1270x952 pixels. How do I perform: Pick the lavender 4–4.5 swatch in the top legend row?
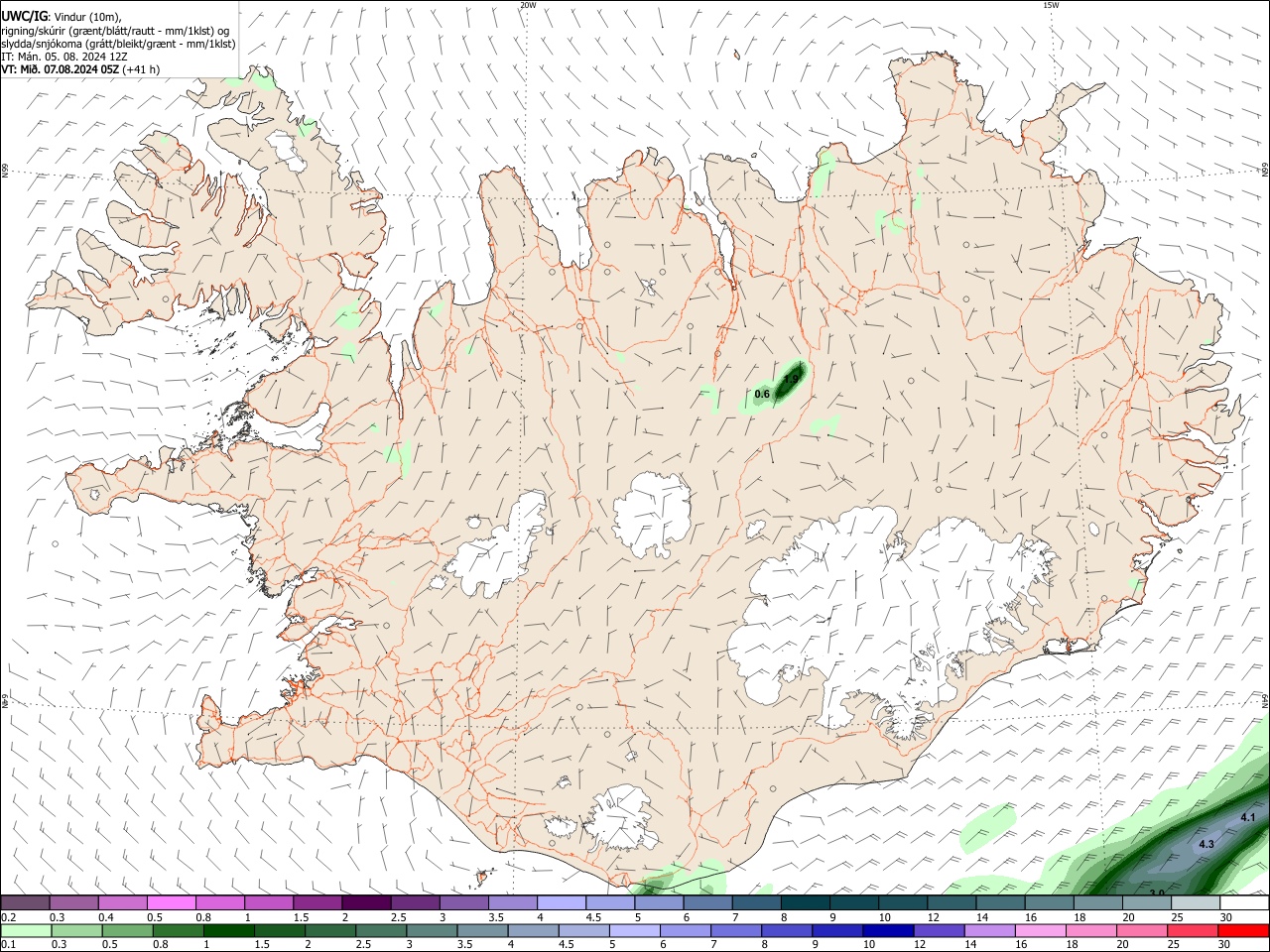point(561,903)
